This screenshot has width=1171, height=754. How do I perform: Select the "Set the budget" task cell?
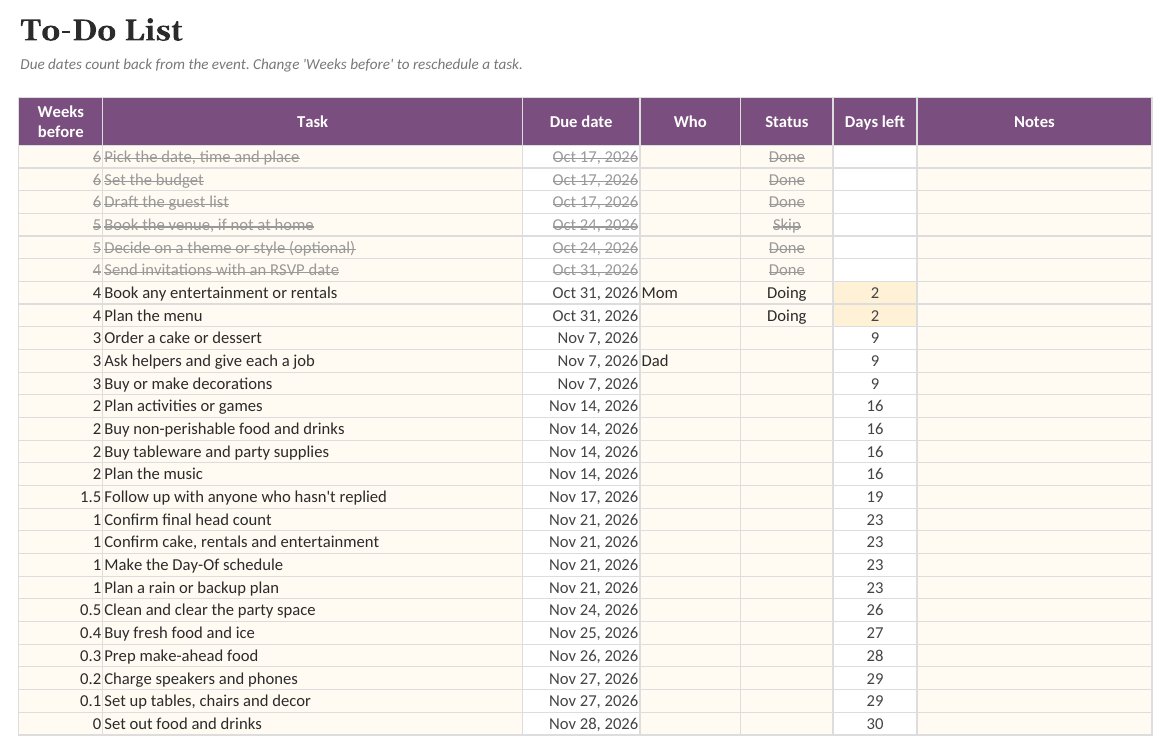(312, 180)
